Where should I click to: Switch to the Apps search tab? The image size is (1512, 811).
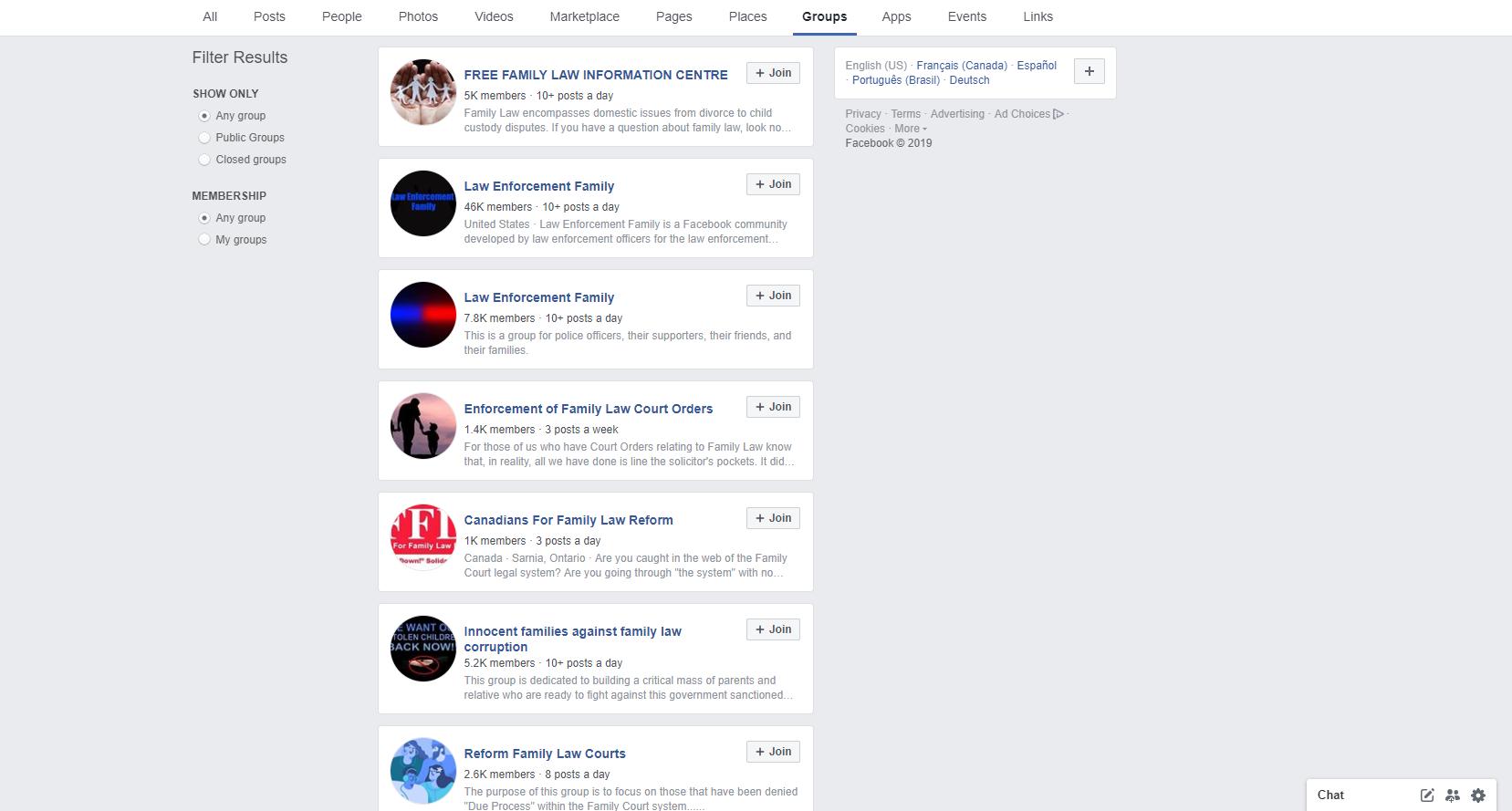896,16
